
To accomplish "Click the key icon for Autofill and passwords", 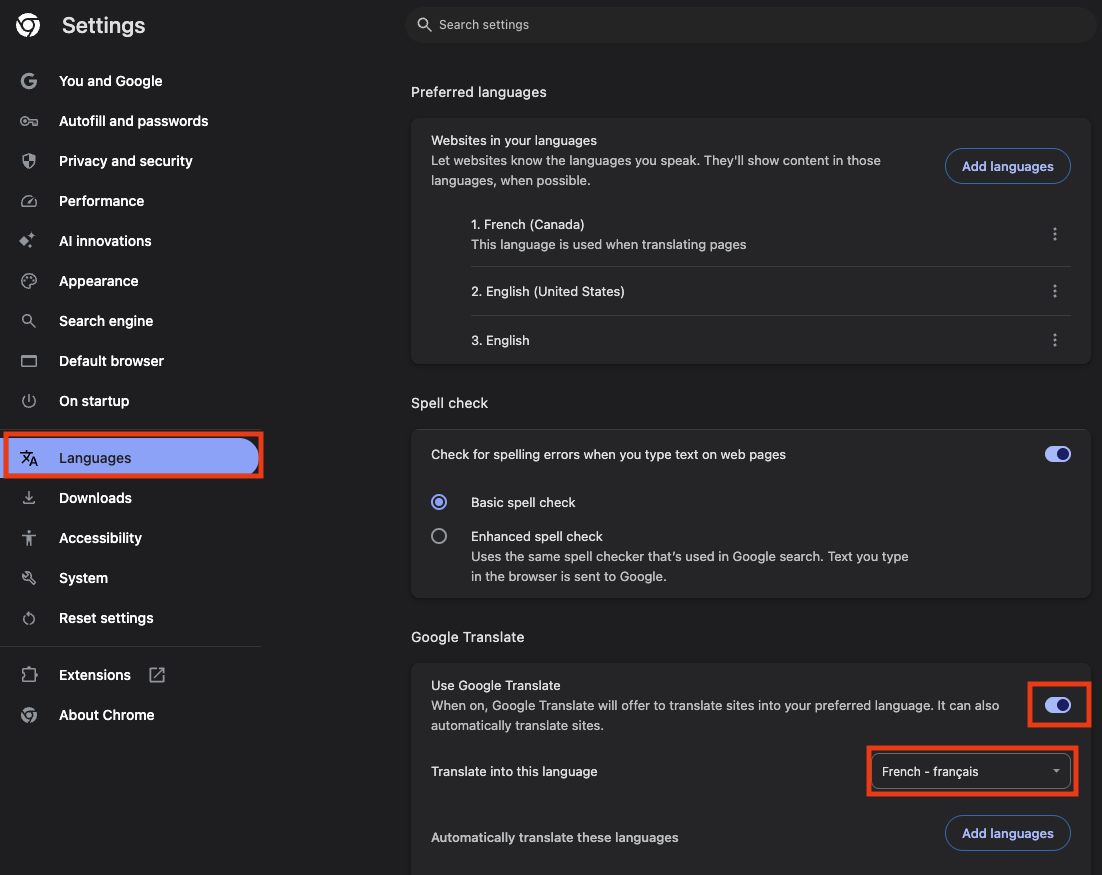I will [29, 121].
